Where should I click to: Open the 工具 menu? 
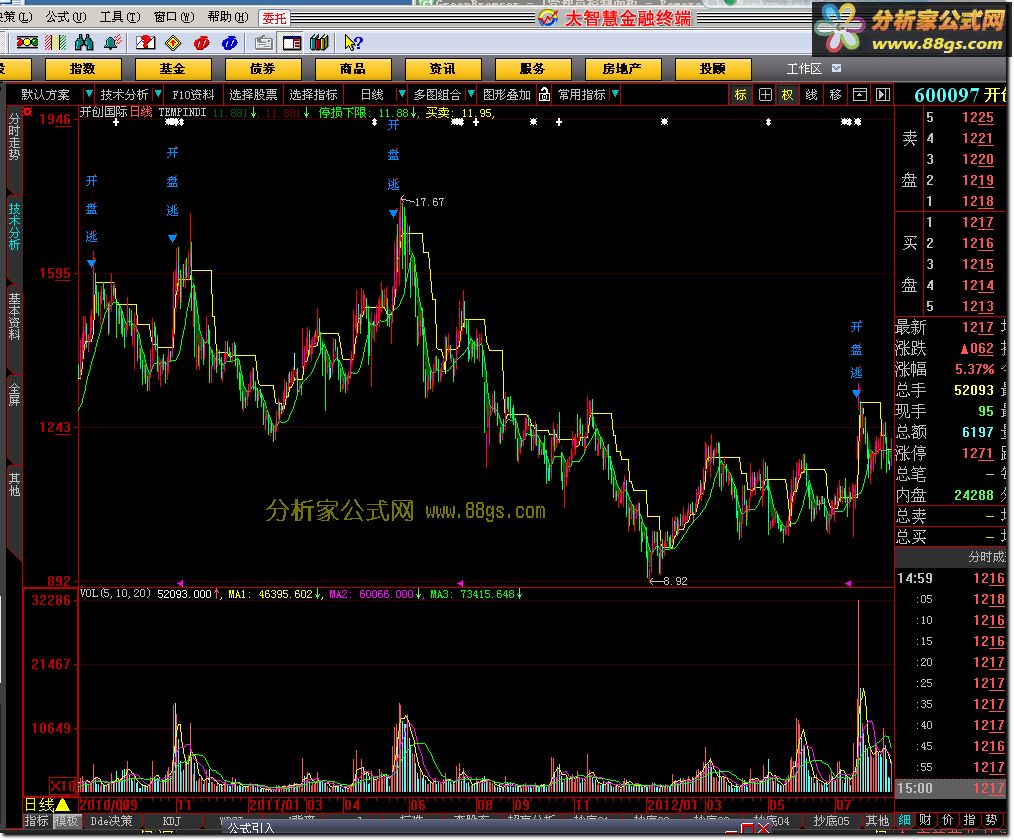pyautogui.click(x=120, y=17)
